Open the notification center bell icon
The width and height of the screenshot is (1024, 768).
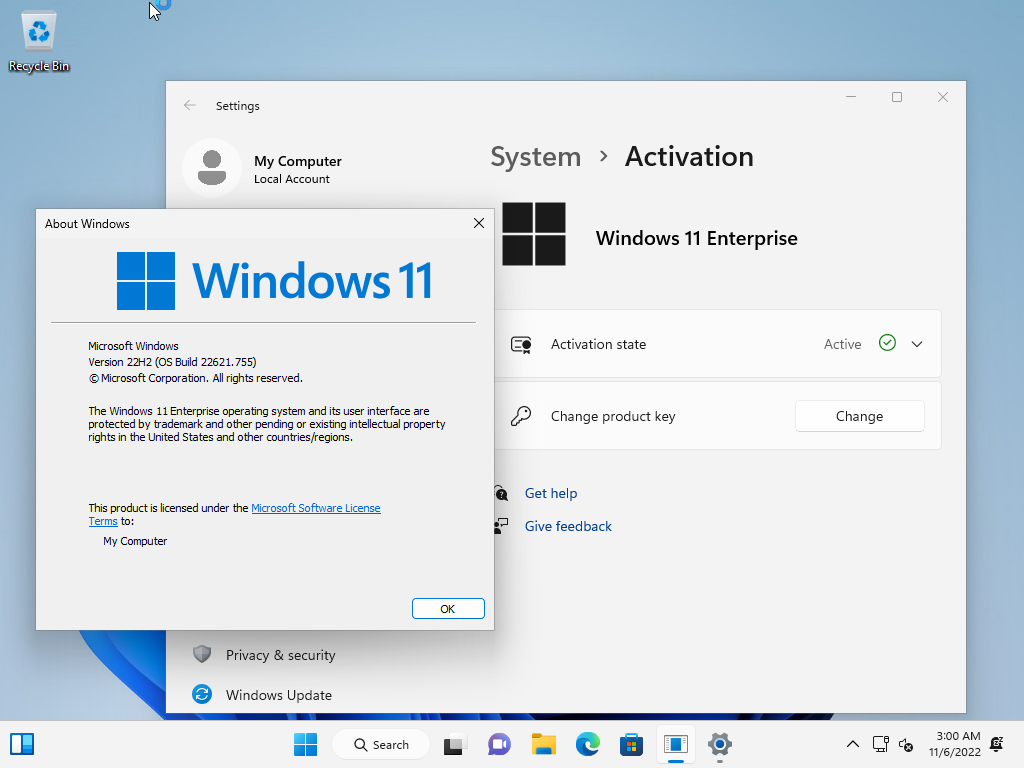[997, 744]
